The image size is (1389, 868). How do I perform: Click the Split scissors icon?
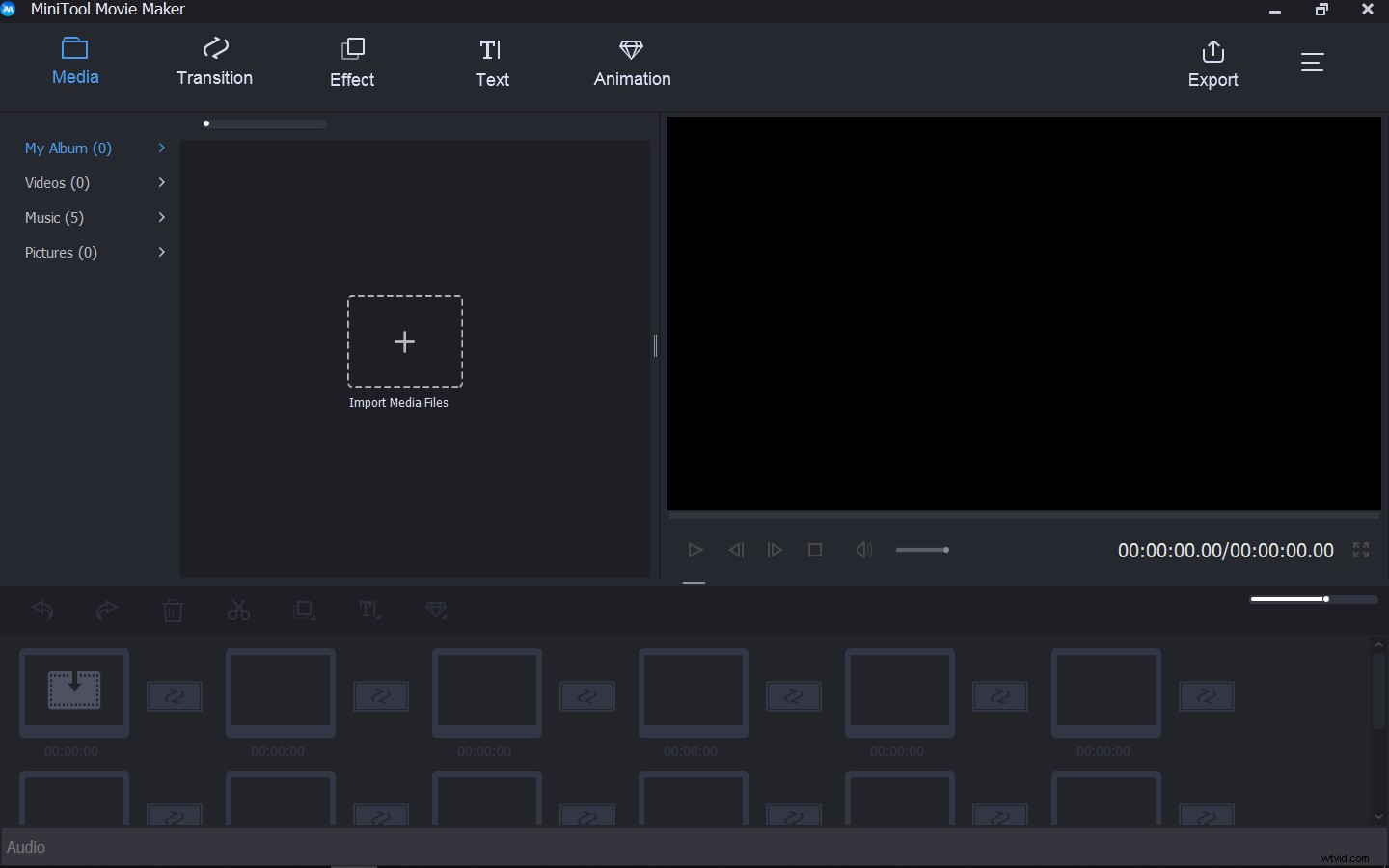click(238, 611)
